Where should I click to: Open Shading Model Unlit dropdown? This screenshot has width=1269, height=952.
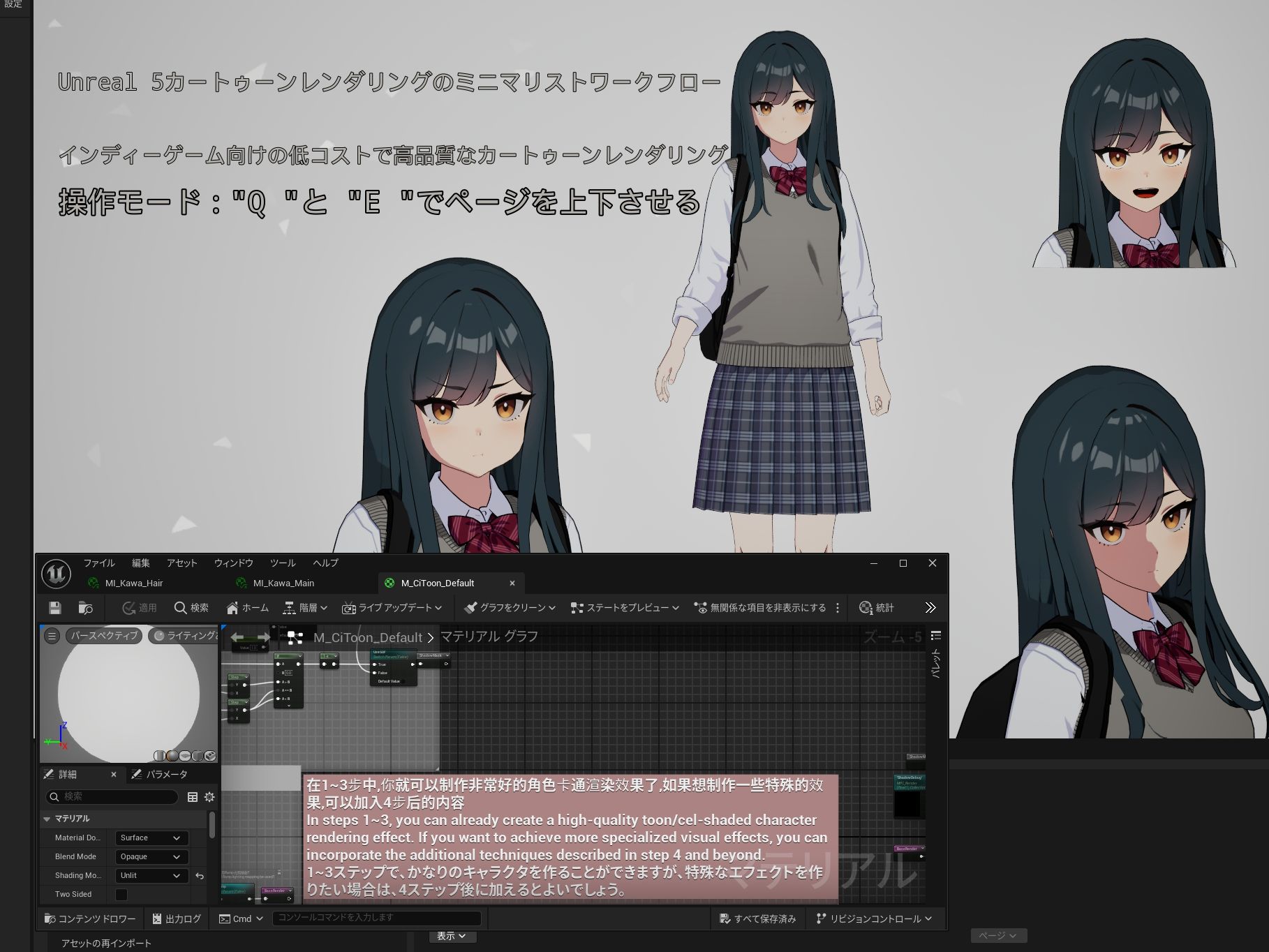(151, 875)
